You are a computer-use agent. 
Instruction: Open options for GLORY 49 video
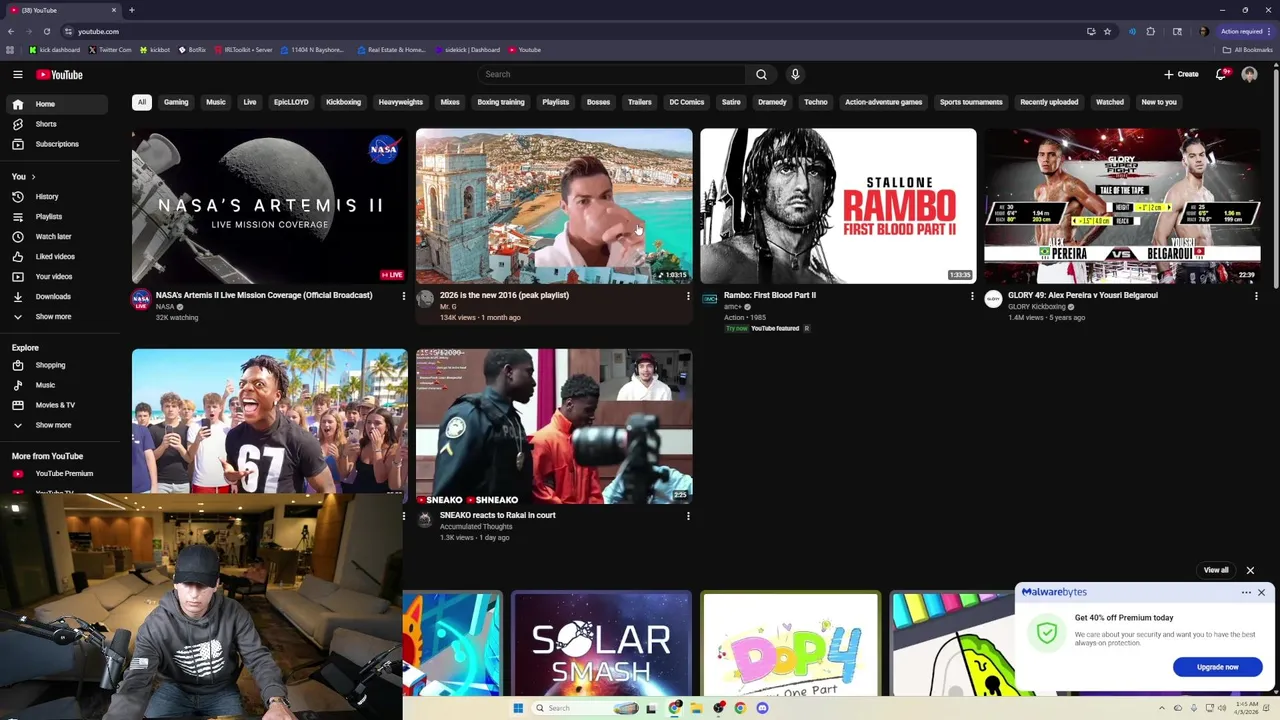[1256, 296]
